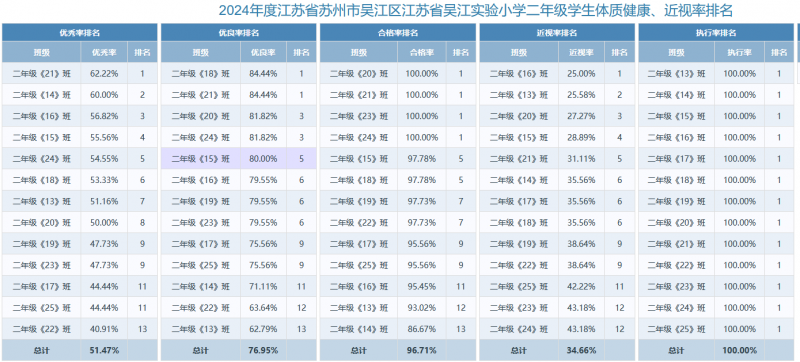Select the 25.58% 近视率 value
800x362 pixels.
tap(581, 95)
